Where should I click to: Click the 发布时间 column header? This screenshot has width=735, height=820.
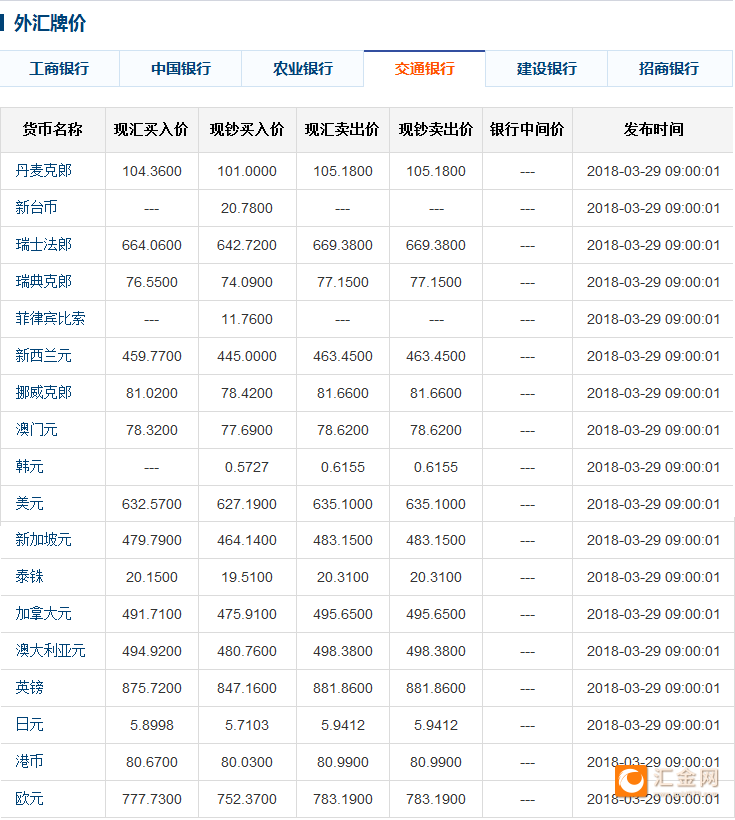[654, 129]
